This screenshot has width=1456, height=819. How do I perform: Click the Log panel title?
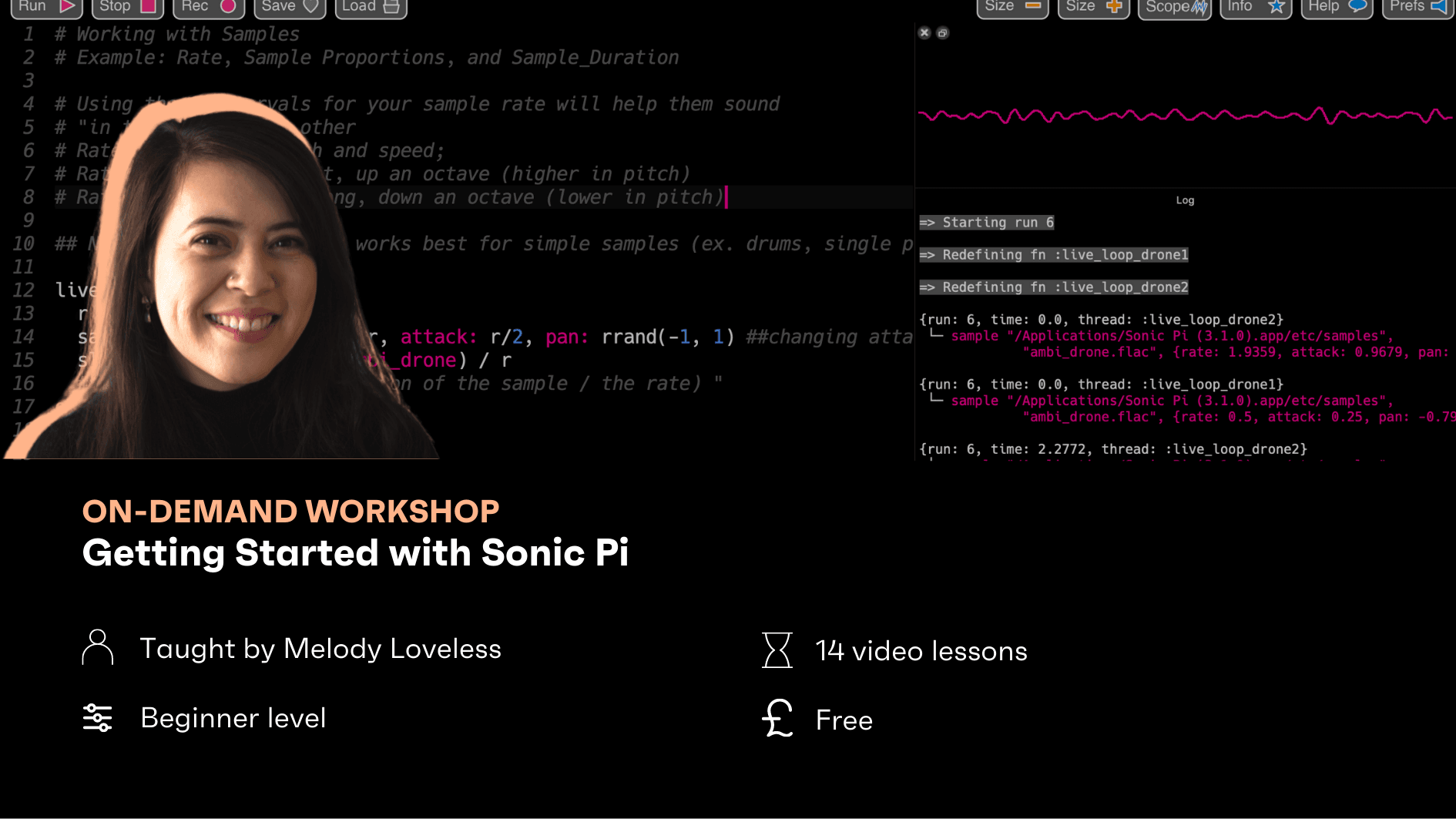point(1185,200)
